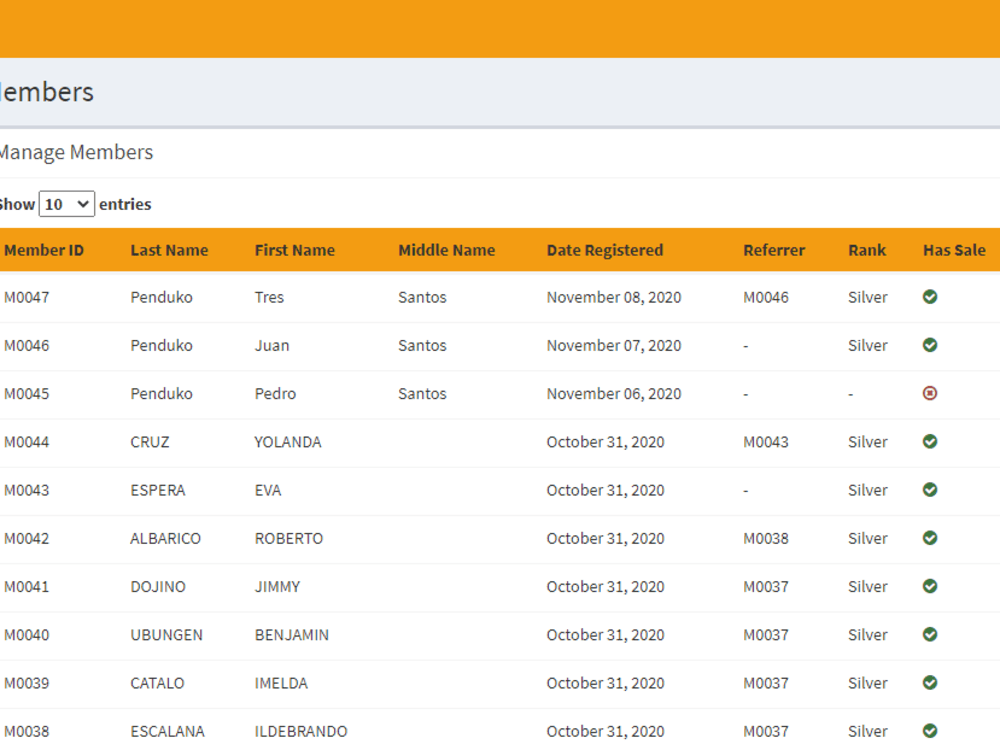Click first name ILDEBRANDO
The width and height of the screenshot is (1000, 750).
pos(301,732)
